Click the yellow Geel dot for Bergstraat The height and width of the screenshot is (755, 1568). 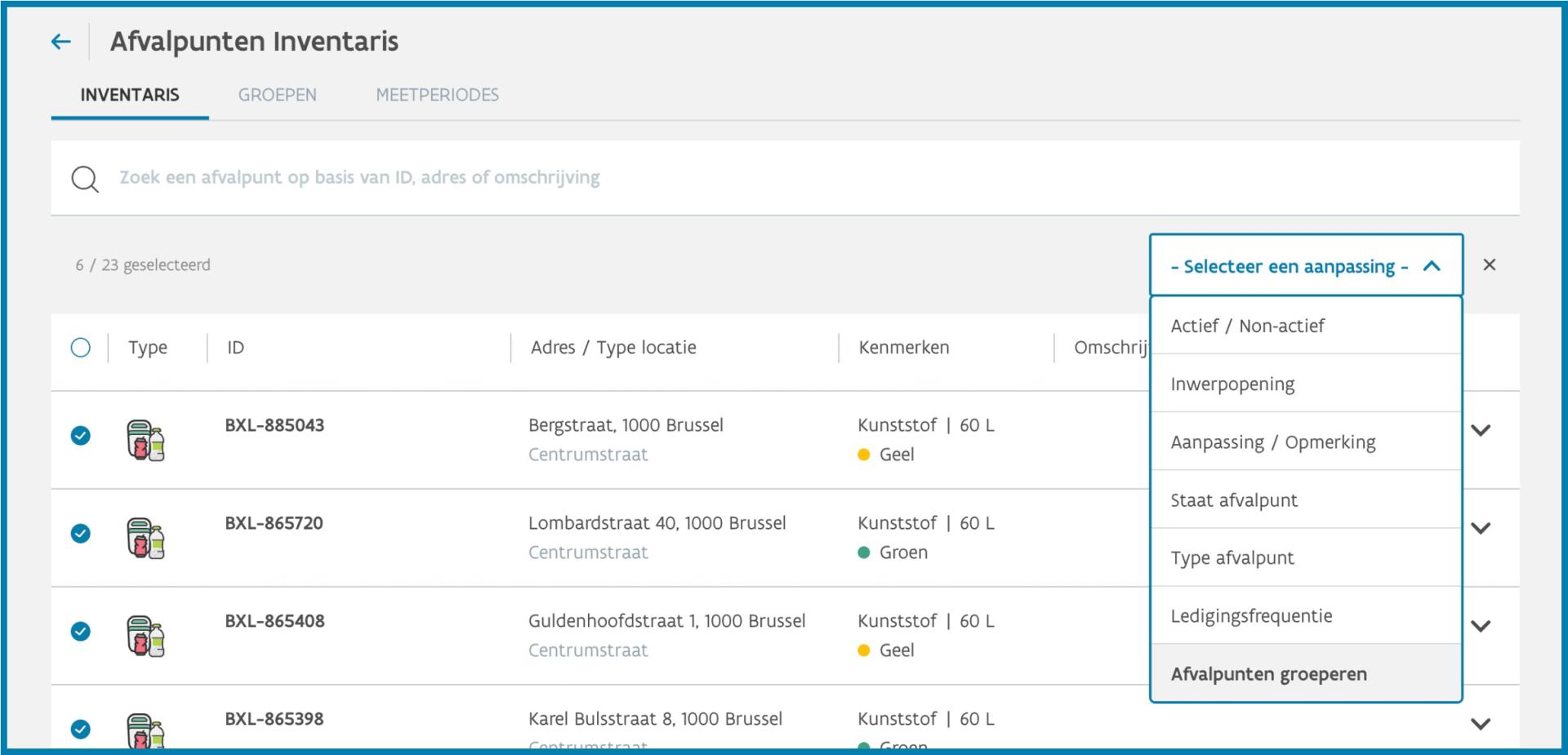point(864,455)
